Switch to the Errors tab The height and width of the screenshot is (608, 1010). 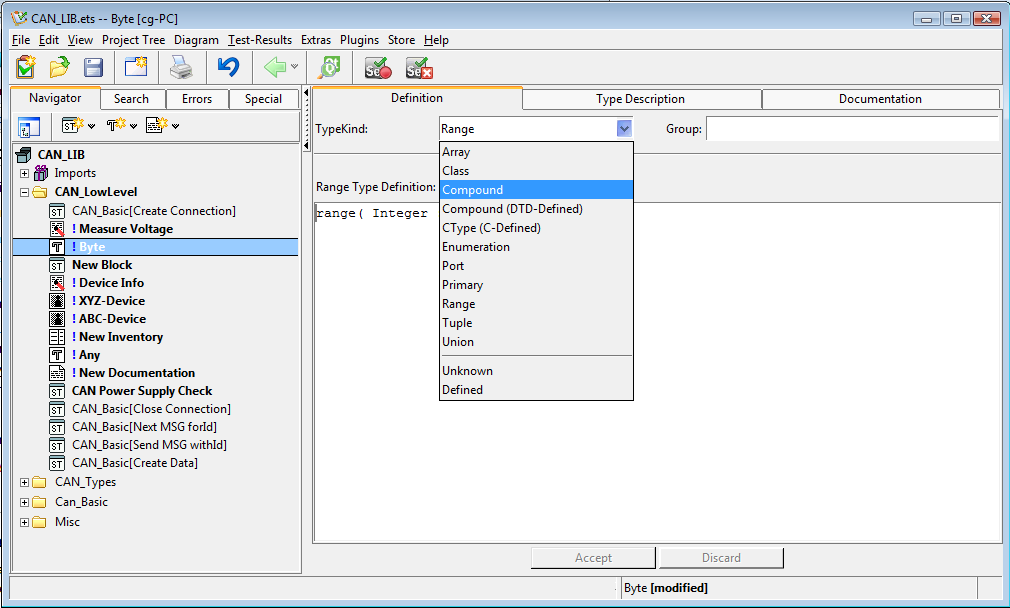click(196, 99)
